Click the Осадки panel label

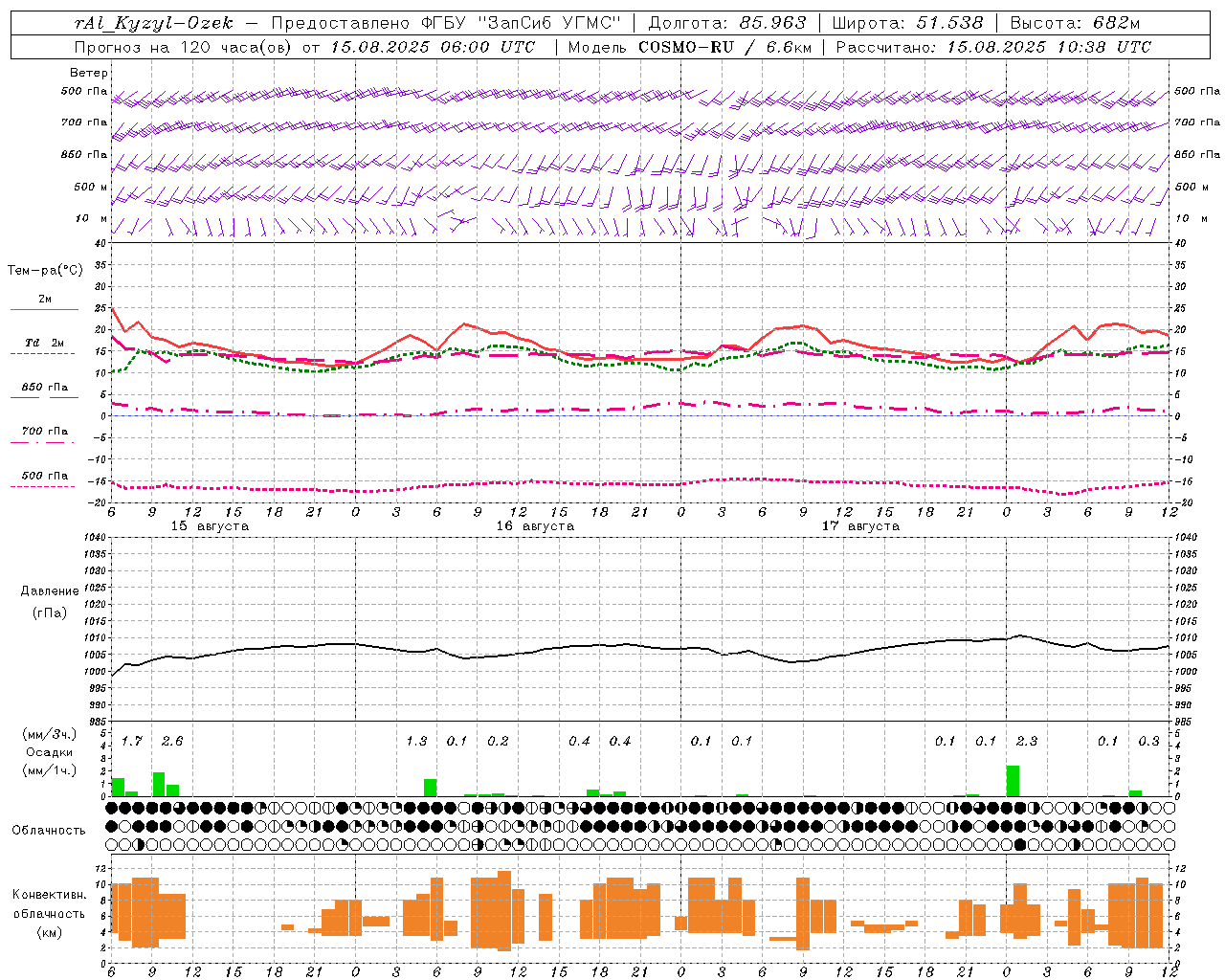(50, 752)
